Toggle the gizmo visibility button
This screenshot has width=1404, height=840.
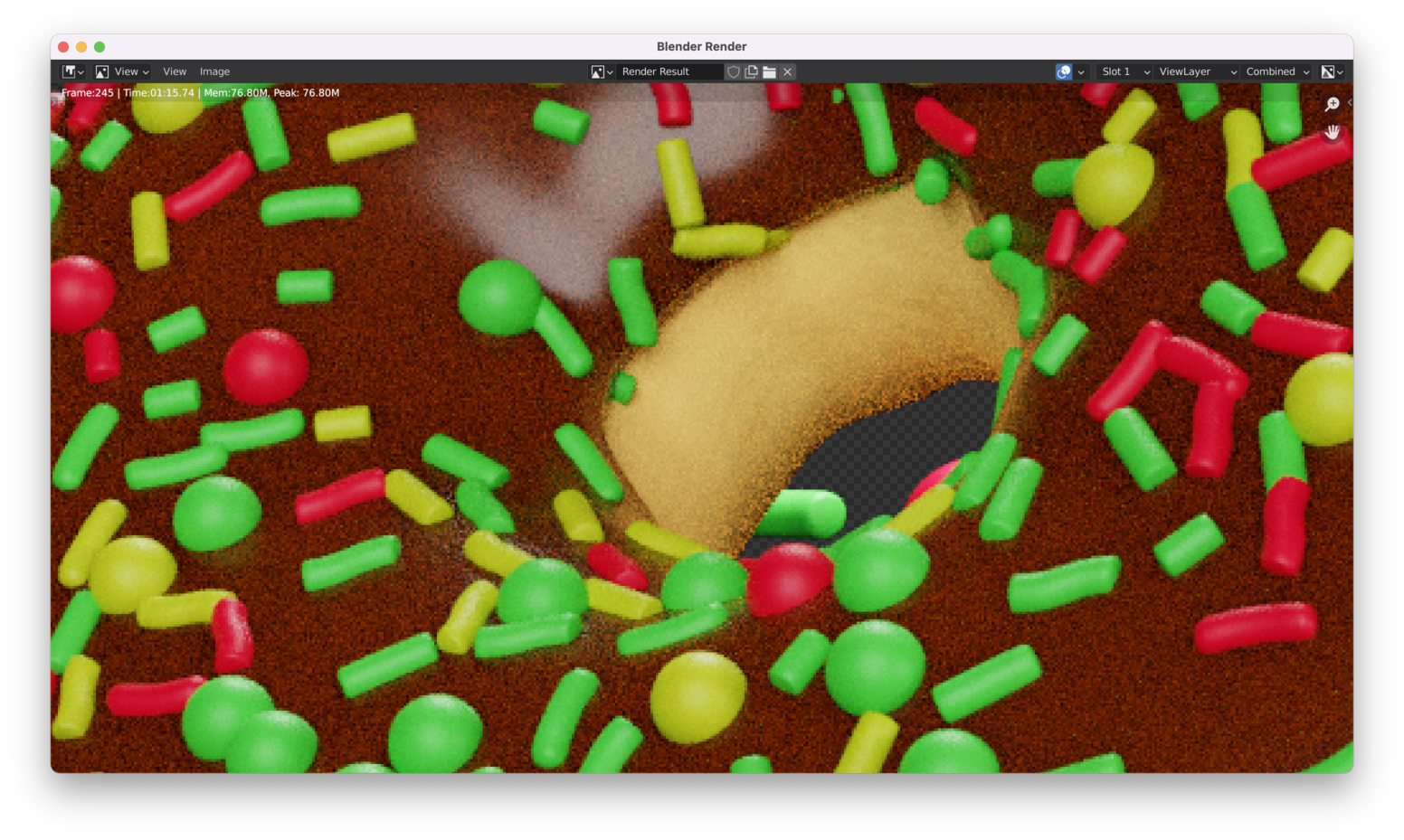(1064, 71)
